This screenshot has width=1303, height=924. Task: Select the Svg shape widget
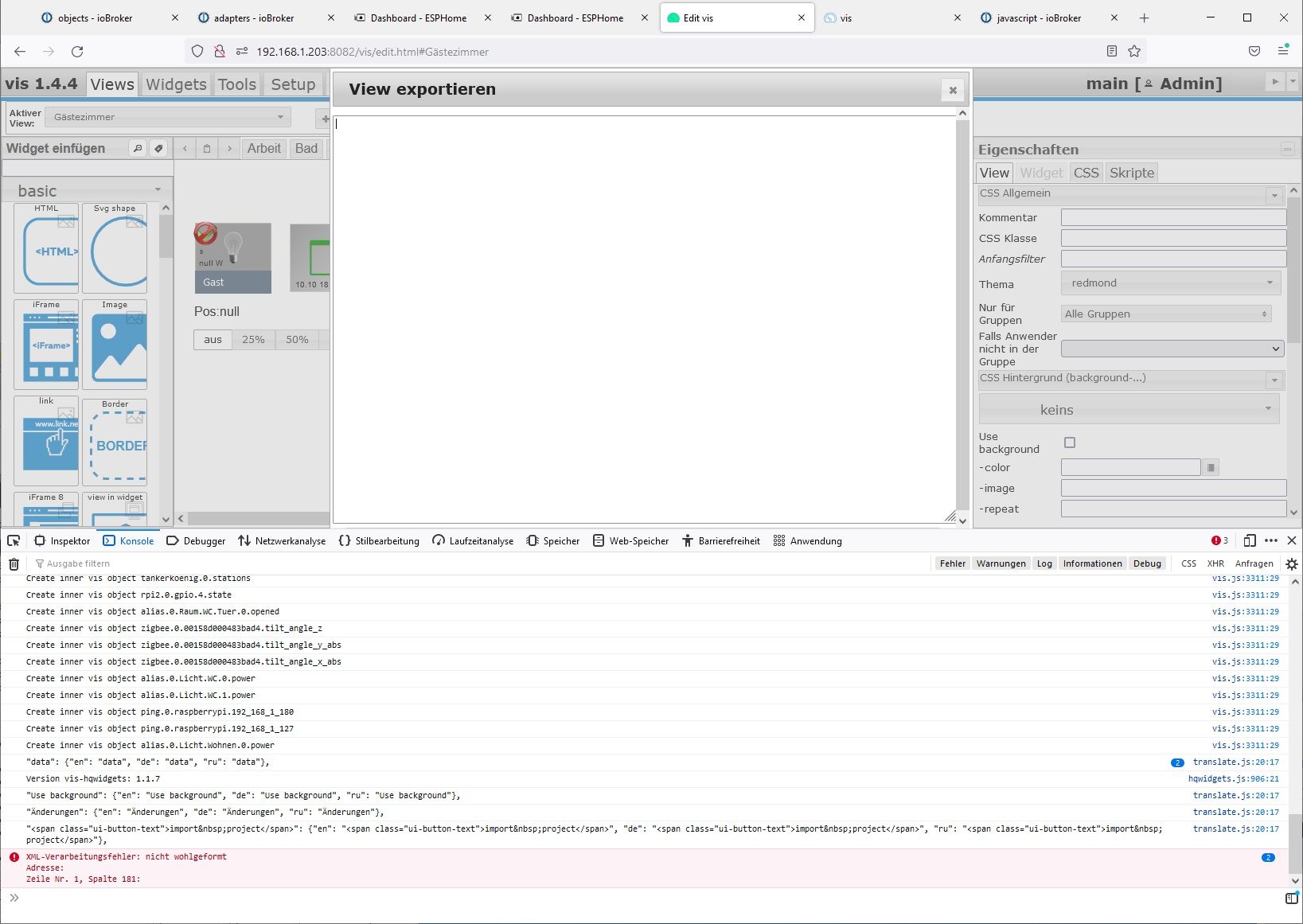(115, 249)
